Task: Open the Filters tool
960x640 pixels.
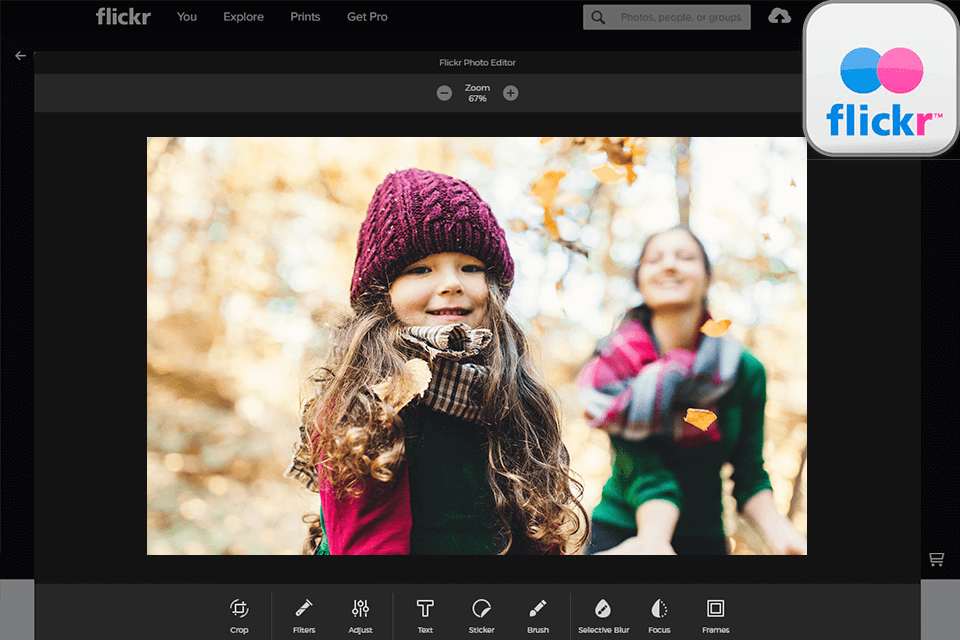Action: tap(304, 616)
